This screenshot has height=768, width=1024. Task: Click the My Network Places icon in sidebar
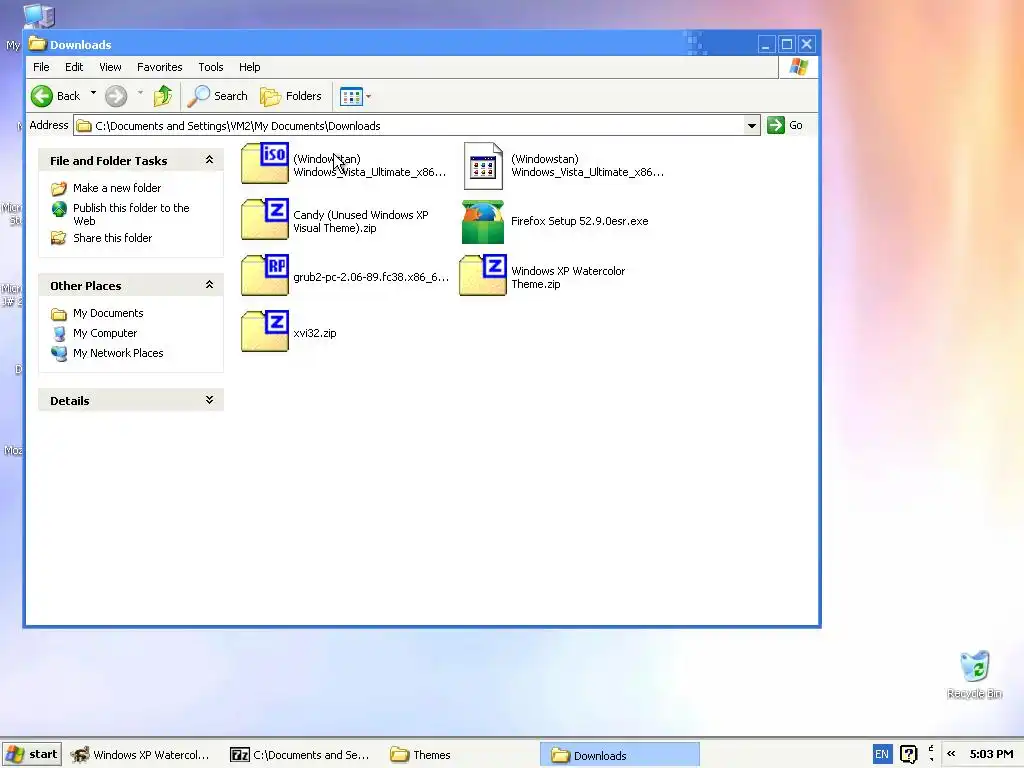[59, 353]
